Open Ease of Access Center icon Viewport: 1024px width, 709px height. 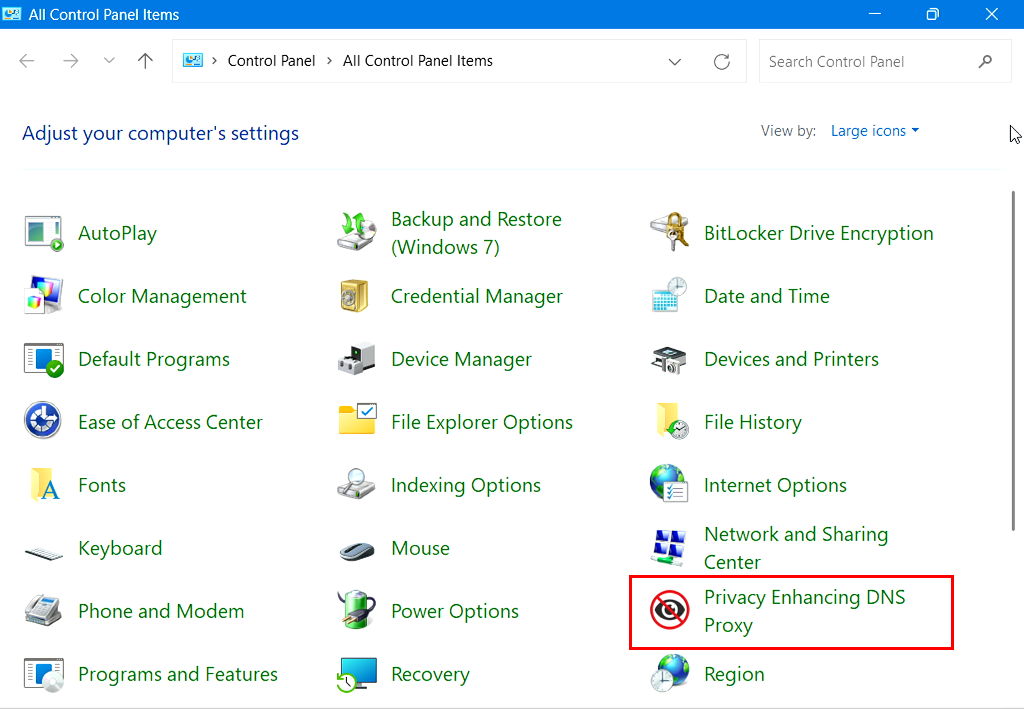pyautogui.click(x=44, y=422)
